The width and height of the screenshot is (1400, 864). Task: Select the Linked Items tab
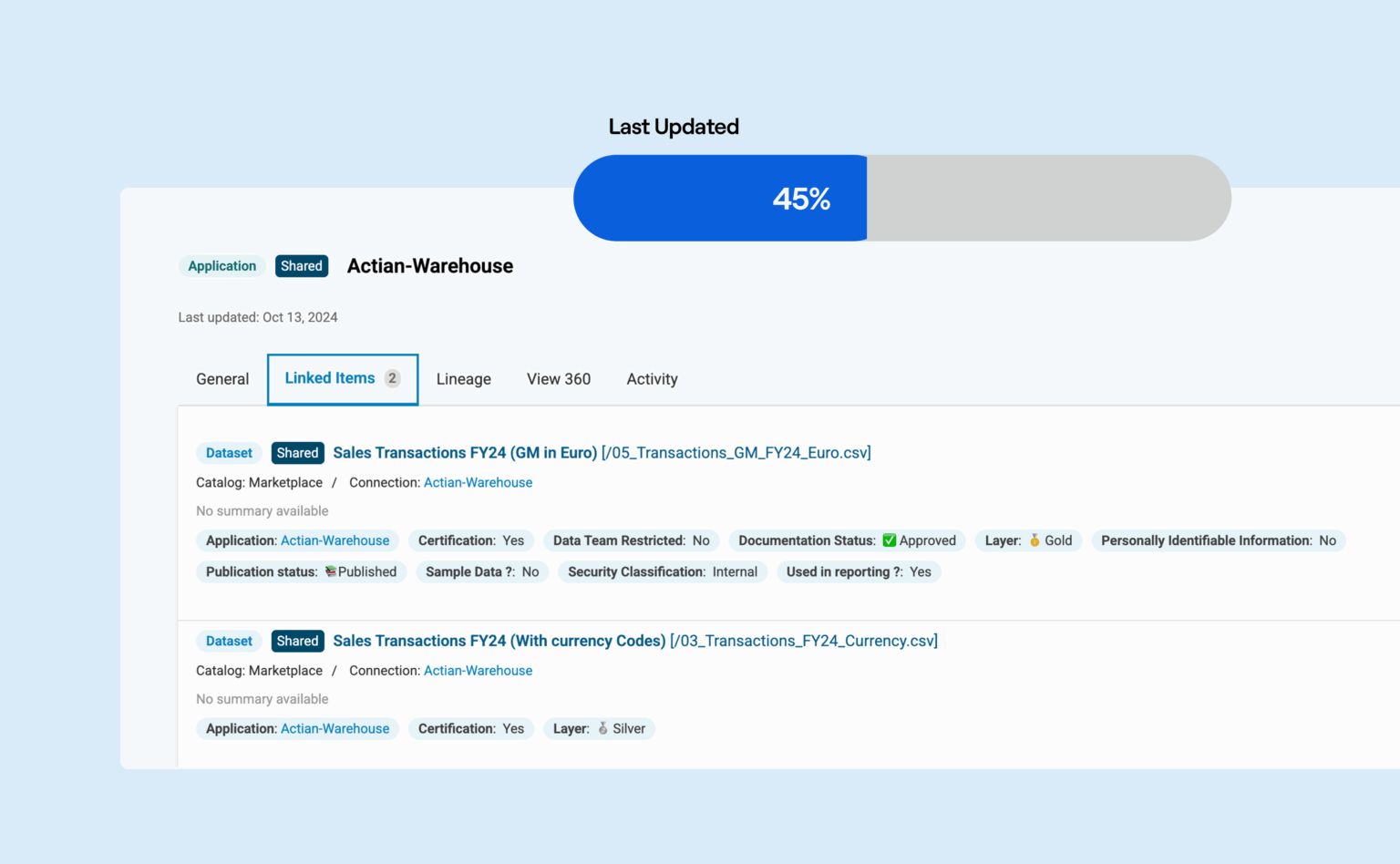tap(343, 379)
